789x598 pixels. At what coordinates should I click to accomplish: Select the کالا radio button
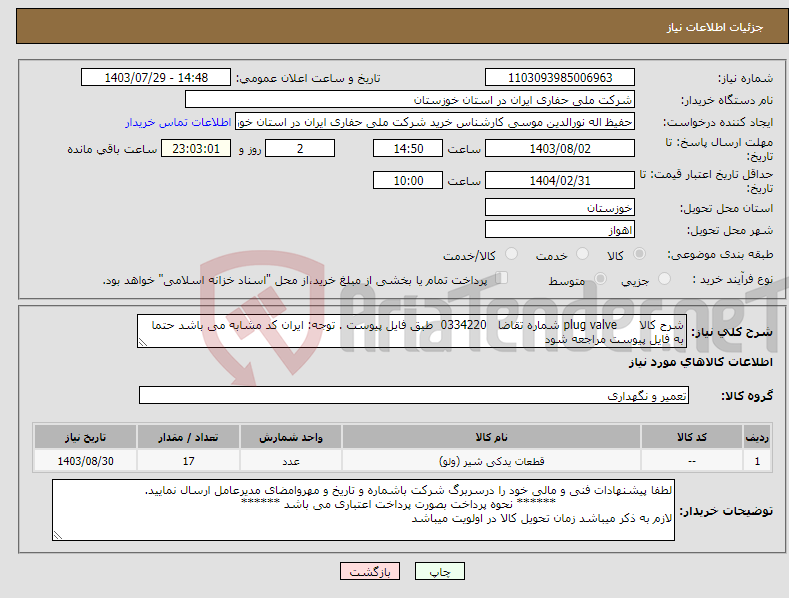tap(640, 254)
